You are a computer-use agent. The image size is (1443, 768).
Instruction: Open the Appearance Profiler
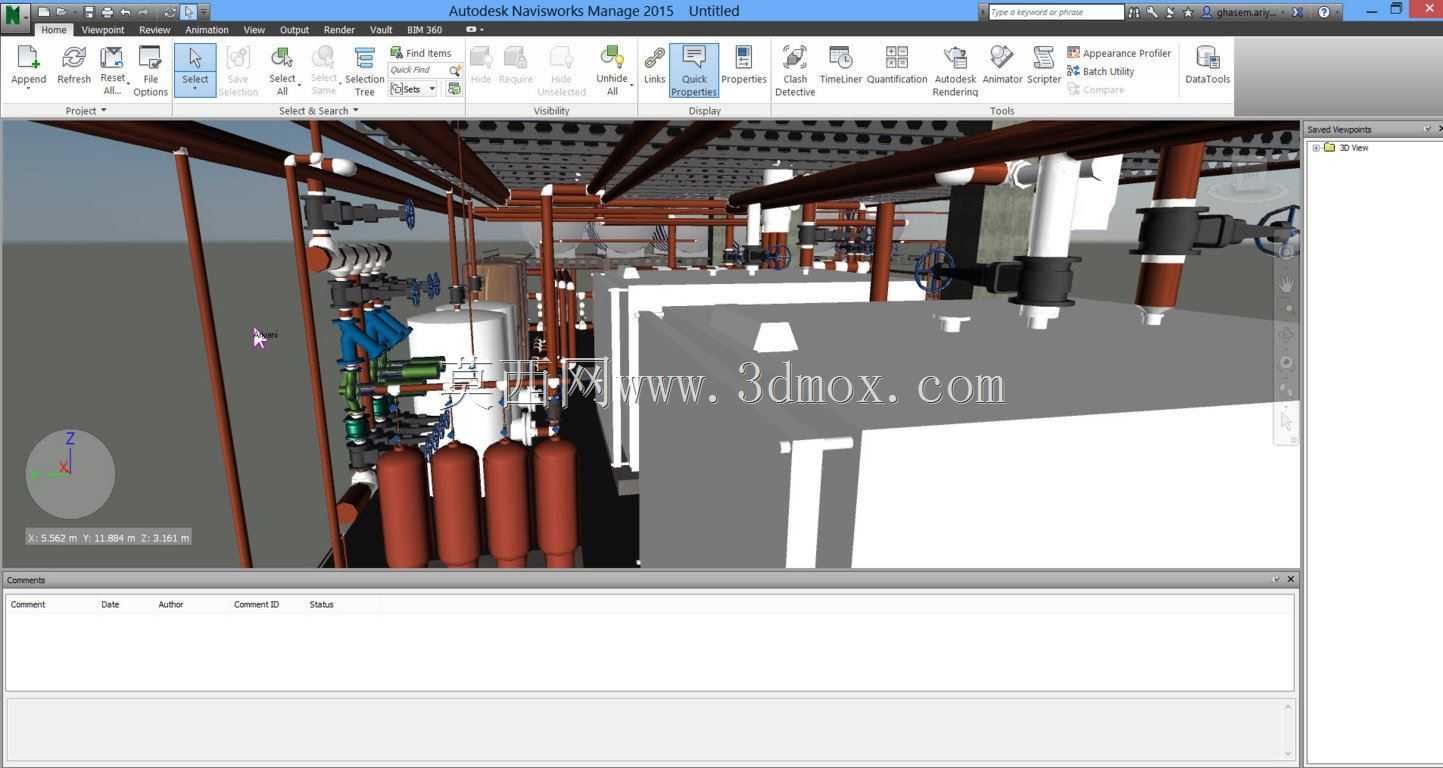click(x=1119, y=53)
